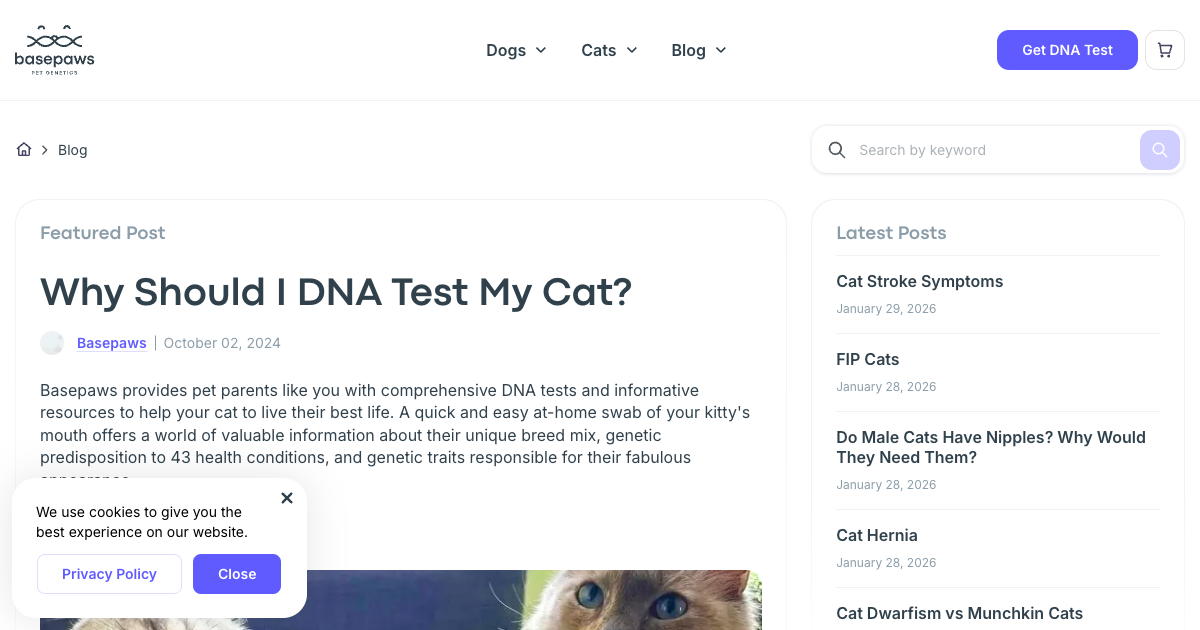Screen dimensions: 1200x630
Task: Dismiss the cookie popup with the X
Action: coord(287,498)
